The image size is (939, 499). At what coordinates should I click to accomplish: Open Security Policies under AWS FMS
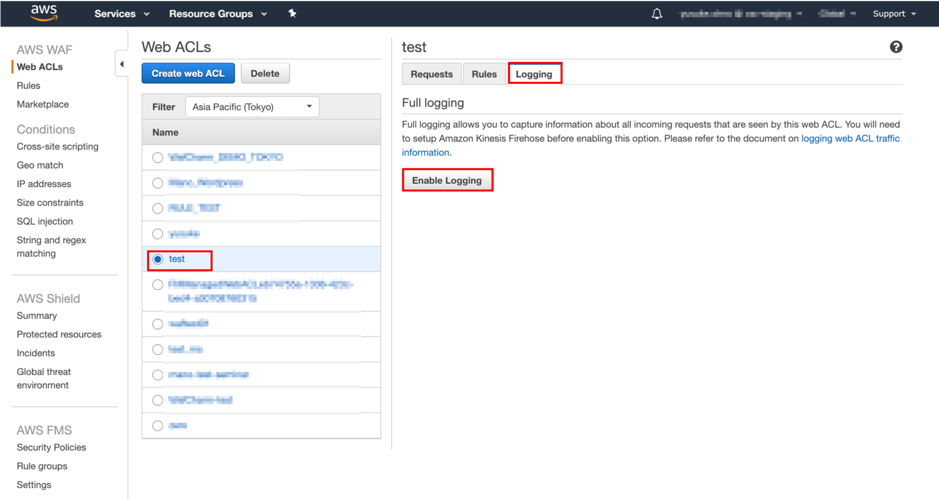(x=51, y=447)
